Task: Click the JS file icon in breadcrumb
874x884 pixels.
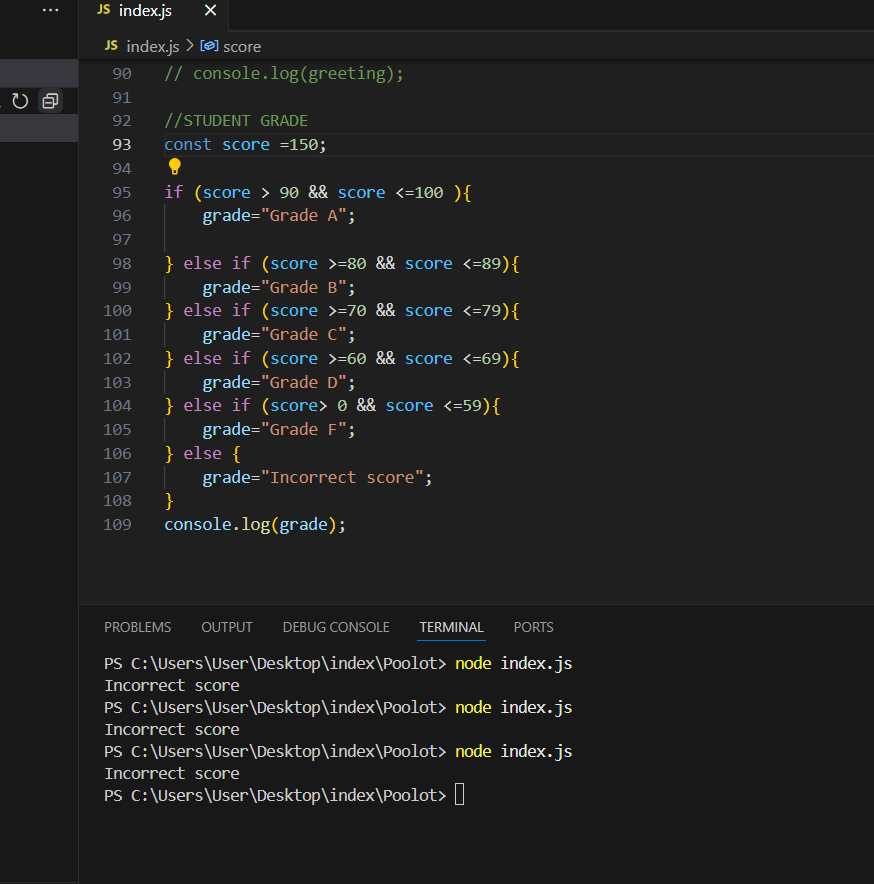Action: 111,46
